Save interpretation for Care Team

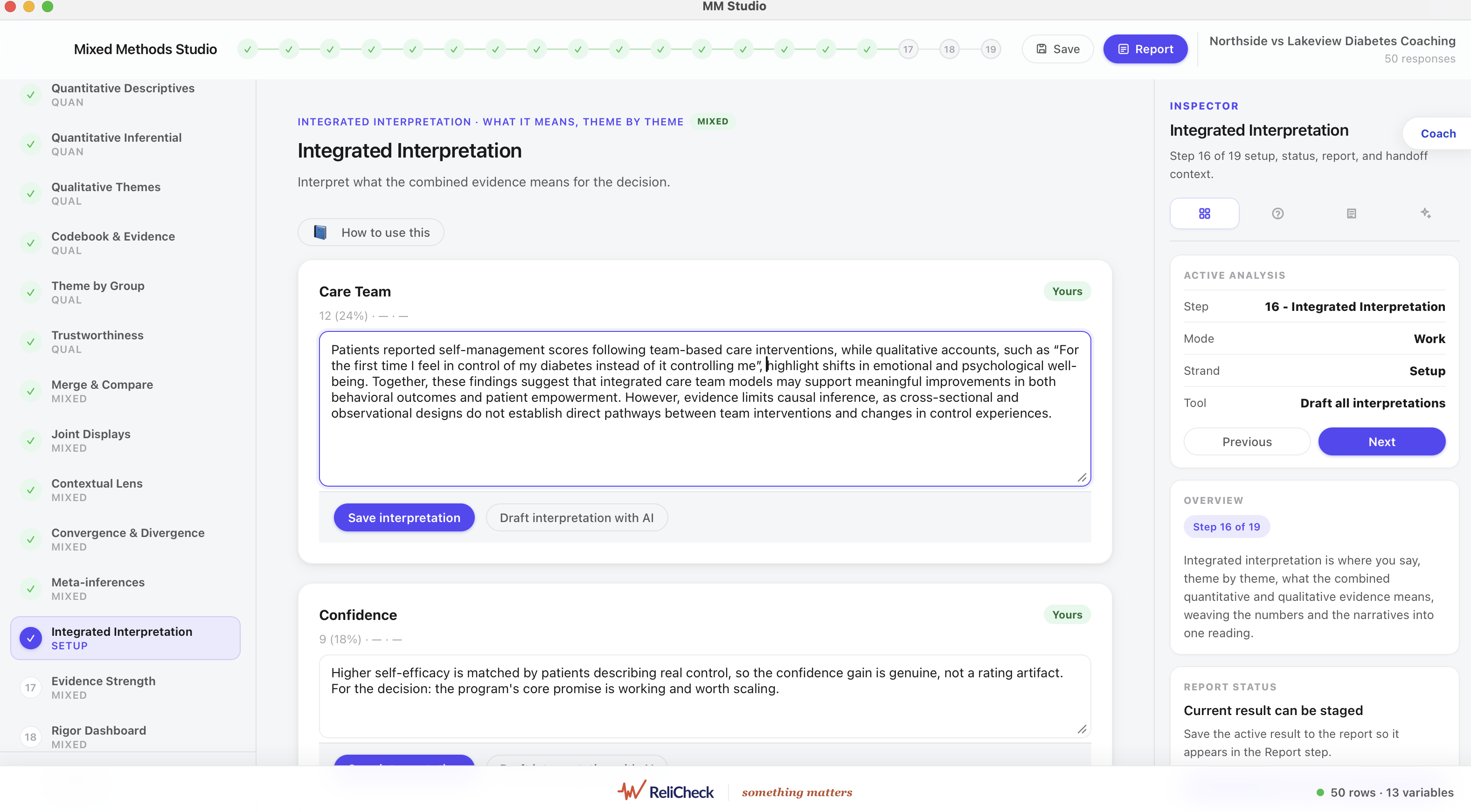click(404, 517)
